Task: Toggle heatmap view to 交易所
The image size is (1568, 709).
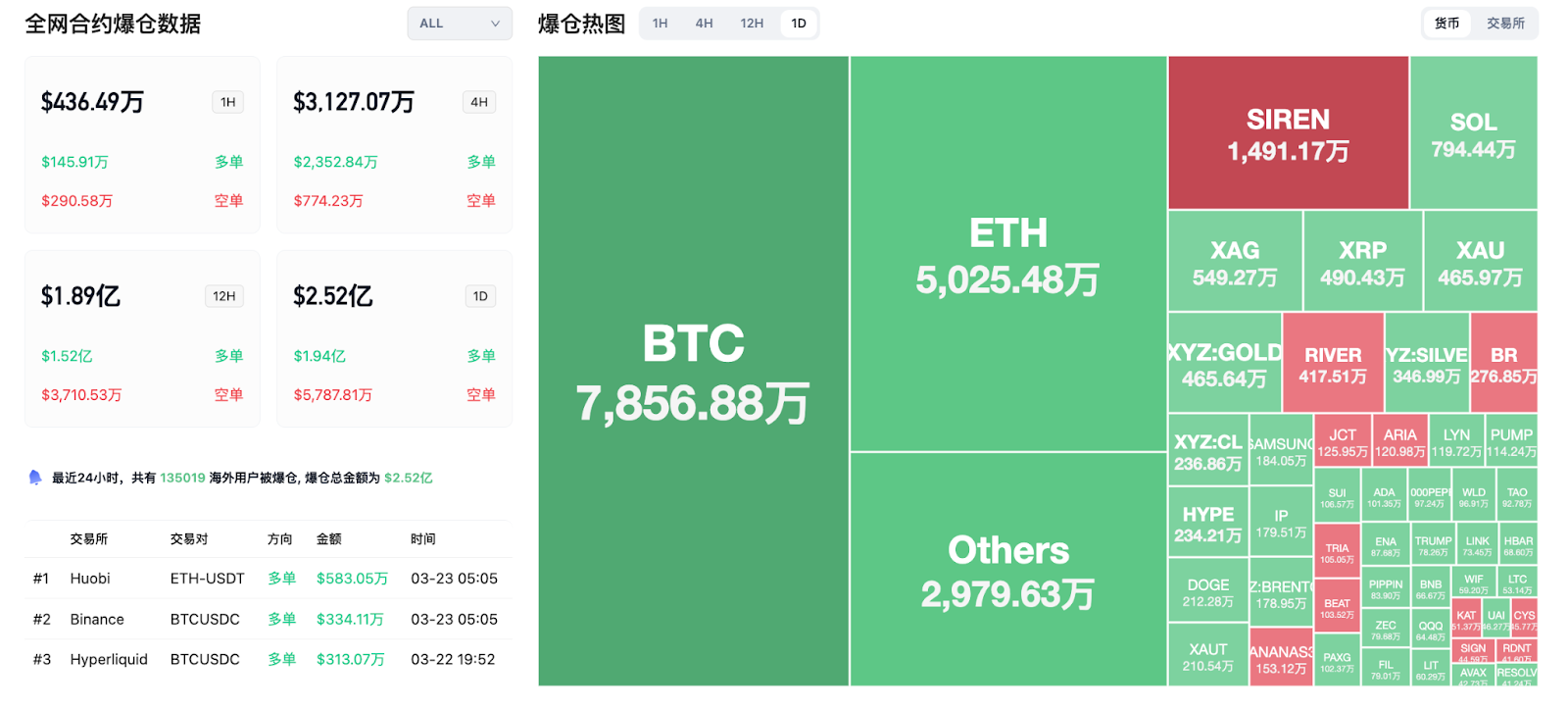Action: pos(1505,24)
